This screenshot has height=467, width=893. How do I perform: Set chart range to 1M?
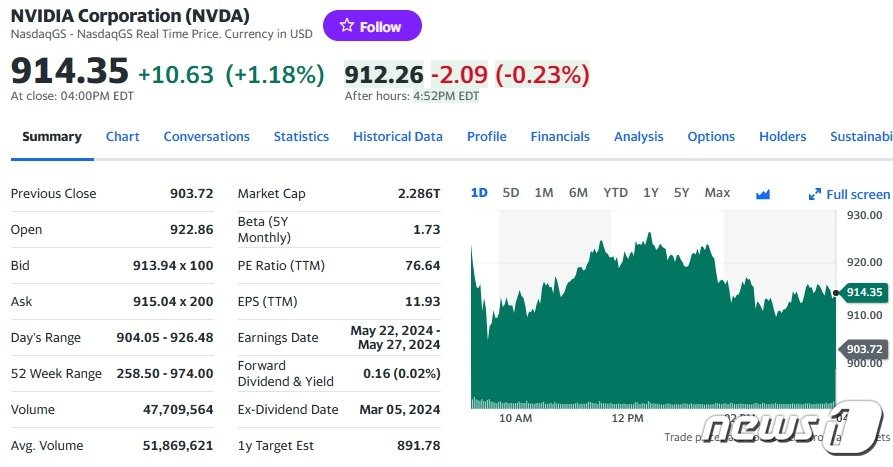click(x=544, y=192)
